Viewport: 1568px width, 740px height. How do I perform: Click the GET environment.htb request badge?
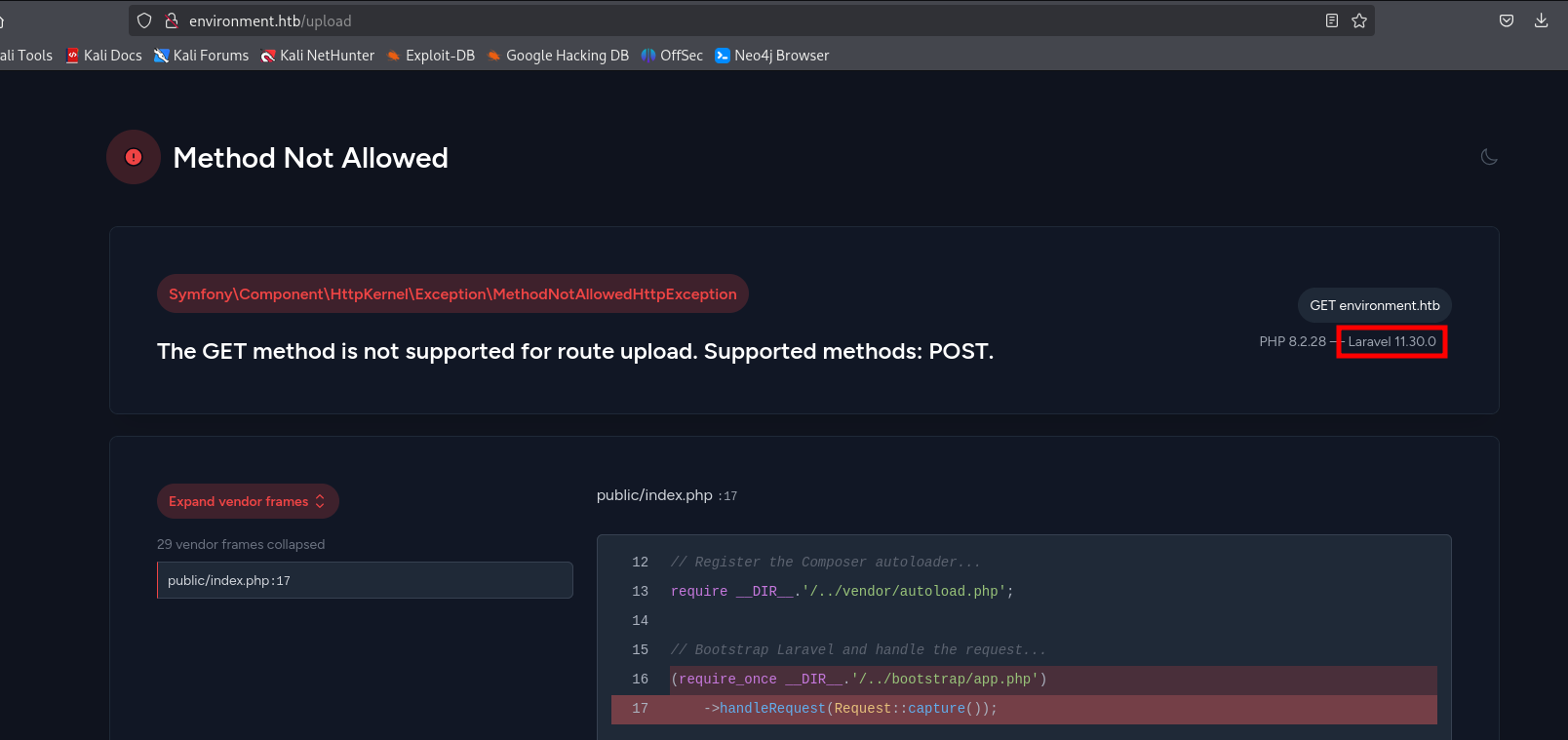tap(1374, 305)
